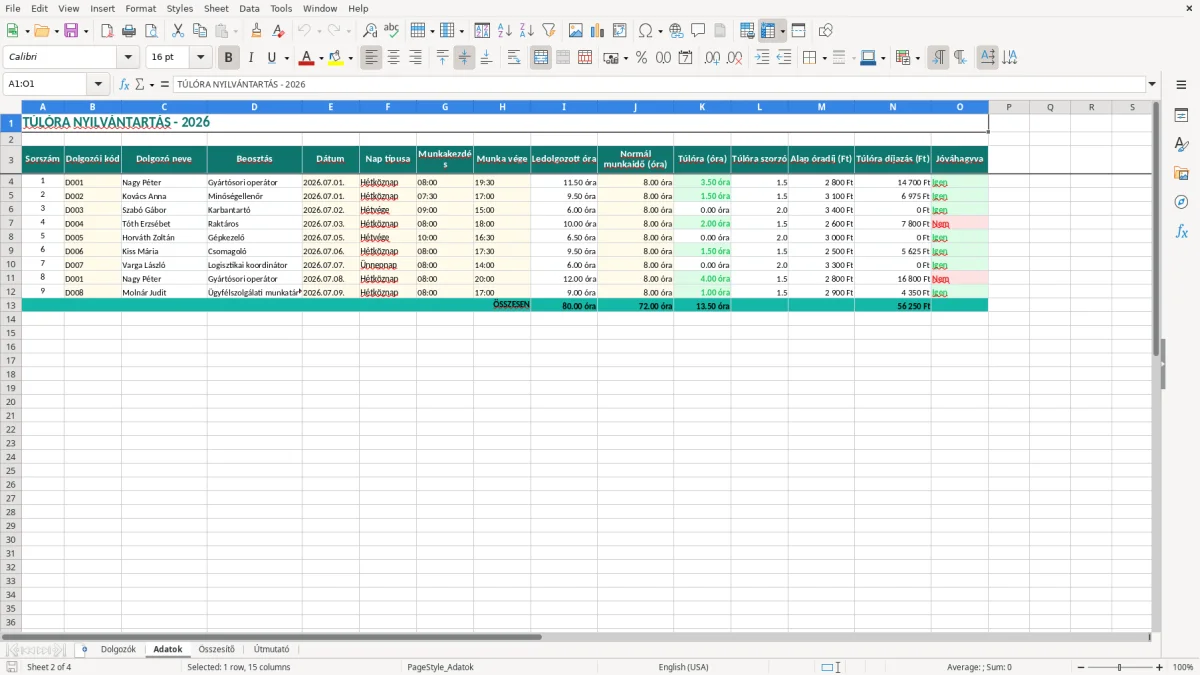Click the AutoFilter funnel icon

pyautogui.click(x=549, y=31)
